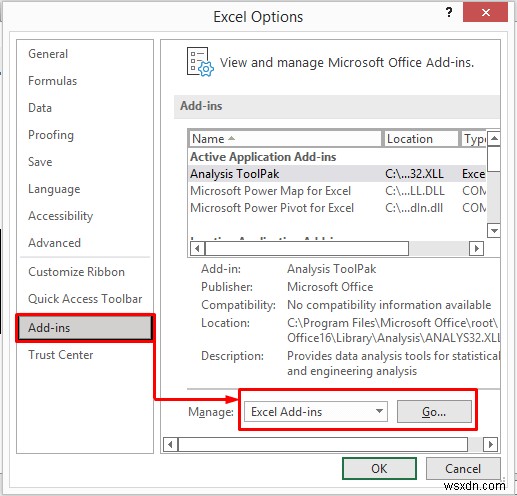Image resolution: width=517 pixels, height=496 pixels.
Task: Open the Manage Excel Add-ins dropdown
Action: (x=316, y=412)
